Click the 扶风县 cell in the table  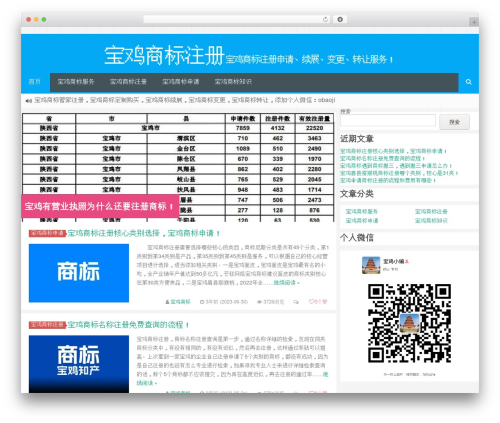point(186,190)
